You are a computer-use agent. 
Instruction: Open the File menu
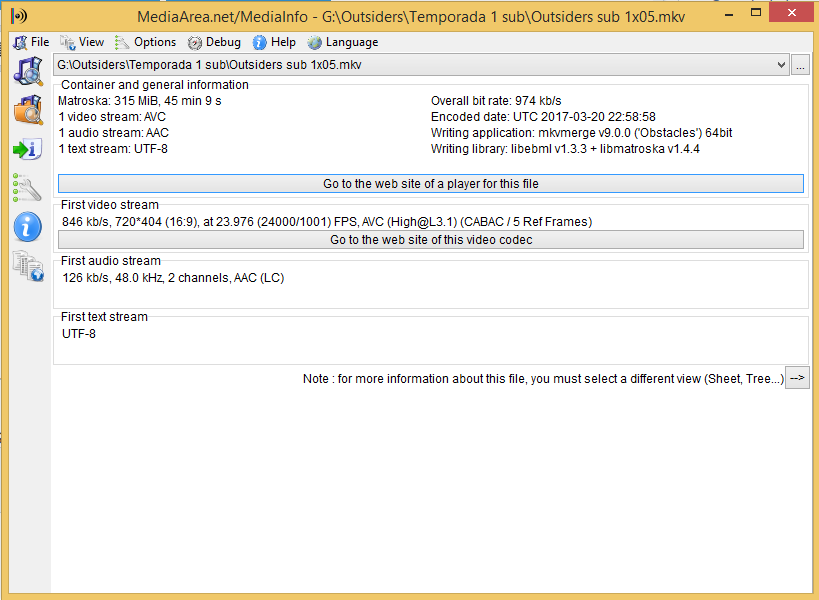(x=31, y=42)
